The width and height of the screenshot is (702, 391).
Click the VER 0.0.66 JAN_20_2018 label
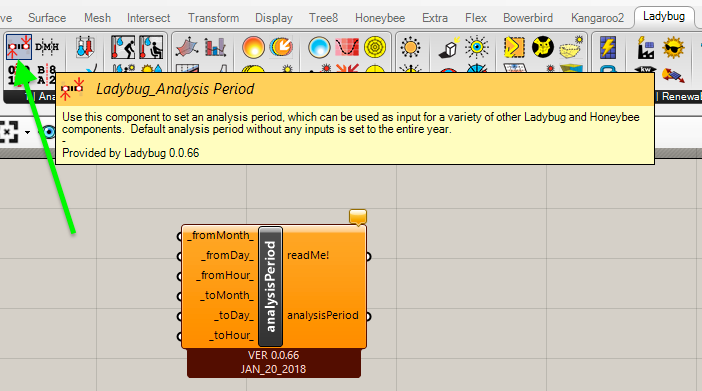click(x=273, y=362)
